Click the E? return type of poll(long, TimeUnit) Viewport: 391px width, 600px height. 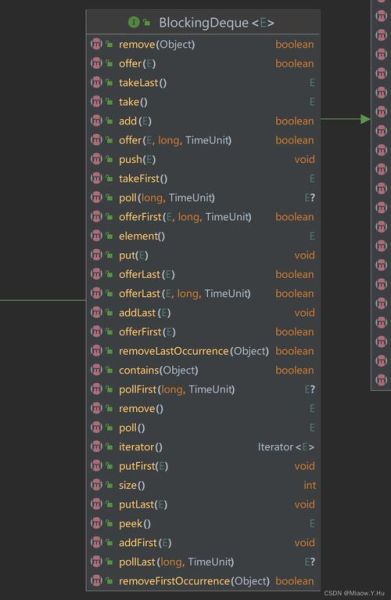tap(310, 197)
